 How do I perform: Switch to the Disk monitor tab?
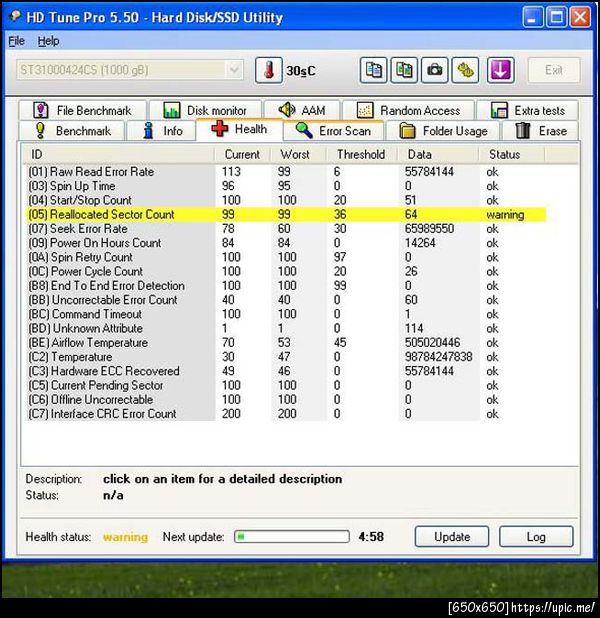205,110
